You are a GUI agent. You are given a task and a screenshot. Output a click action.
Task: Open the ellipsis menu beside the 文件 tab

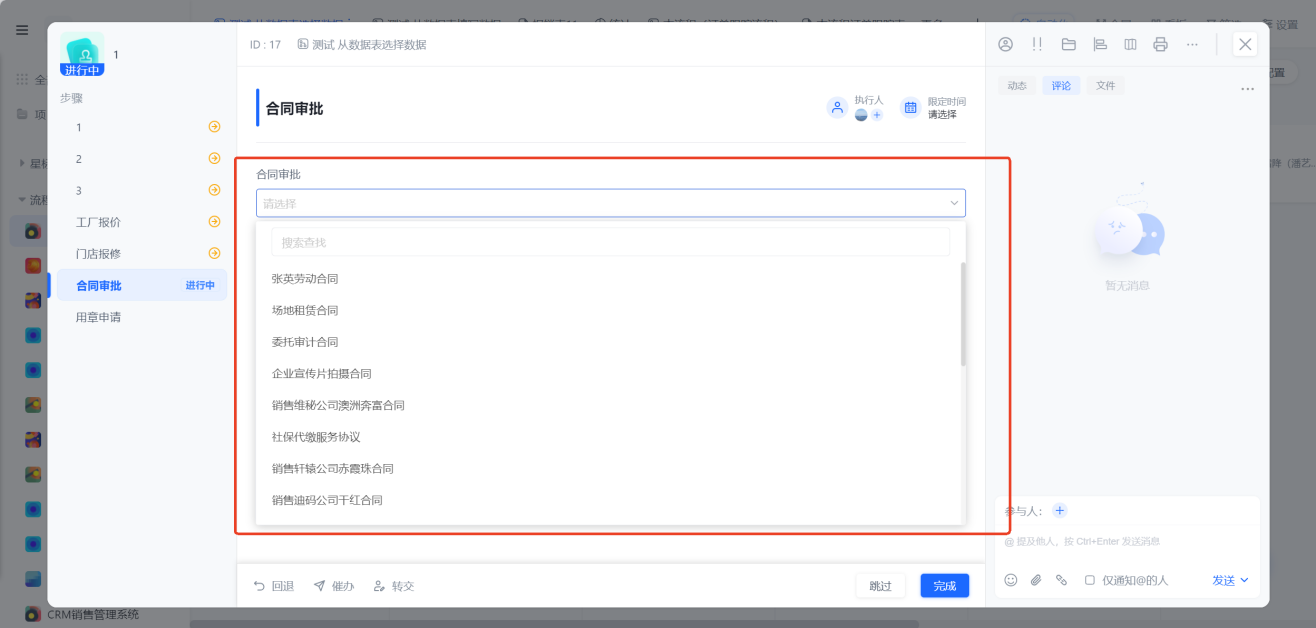coord(1247,89)
